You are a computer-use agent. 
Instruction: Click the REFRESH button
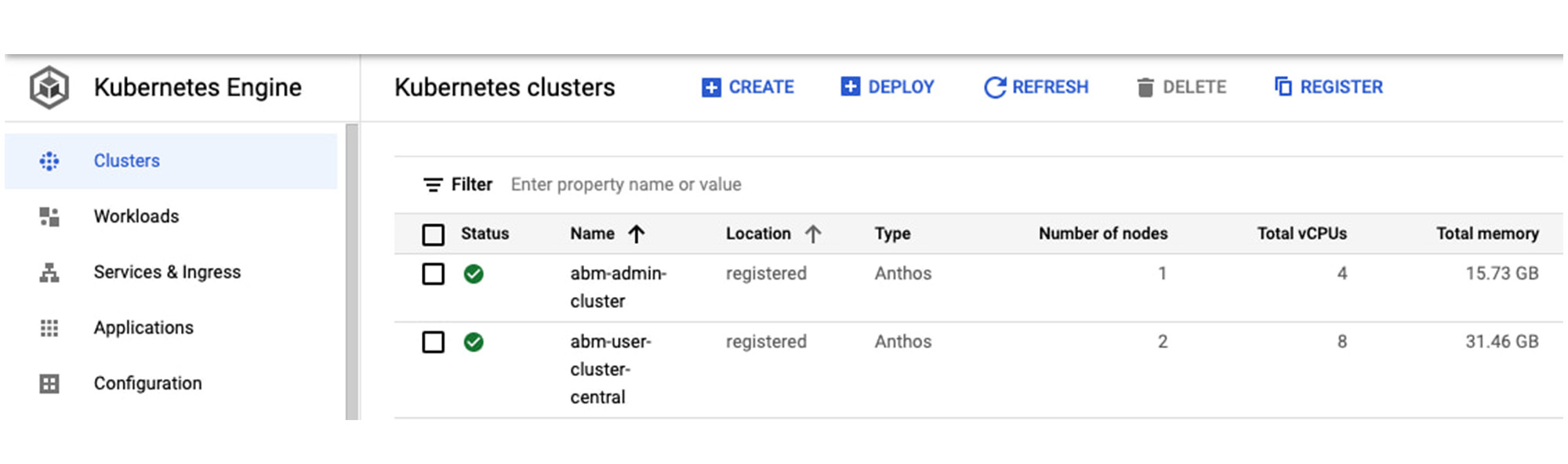[1036, 87]
